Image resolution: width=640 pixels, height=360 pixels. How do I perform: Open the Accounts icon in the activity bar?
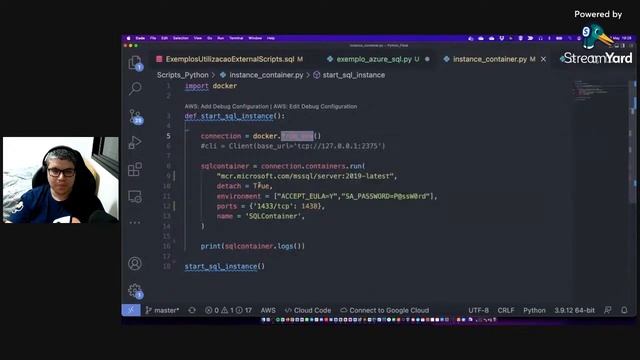tap(135, 263)
